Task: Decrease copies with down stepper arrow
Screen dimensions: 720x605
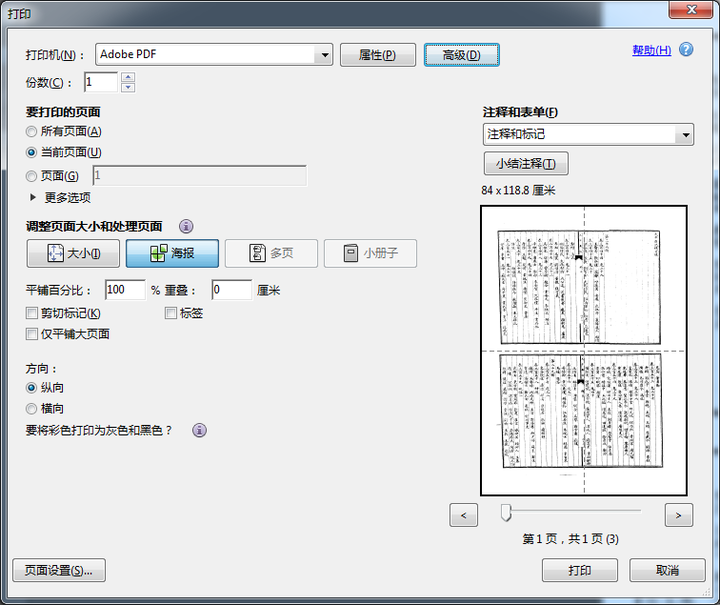Action: pos(128,87)
